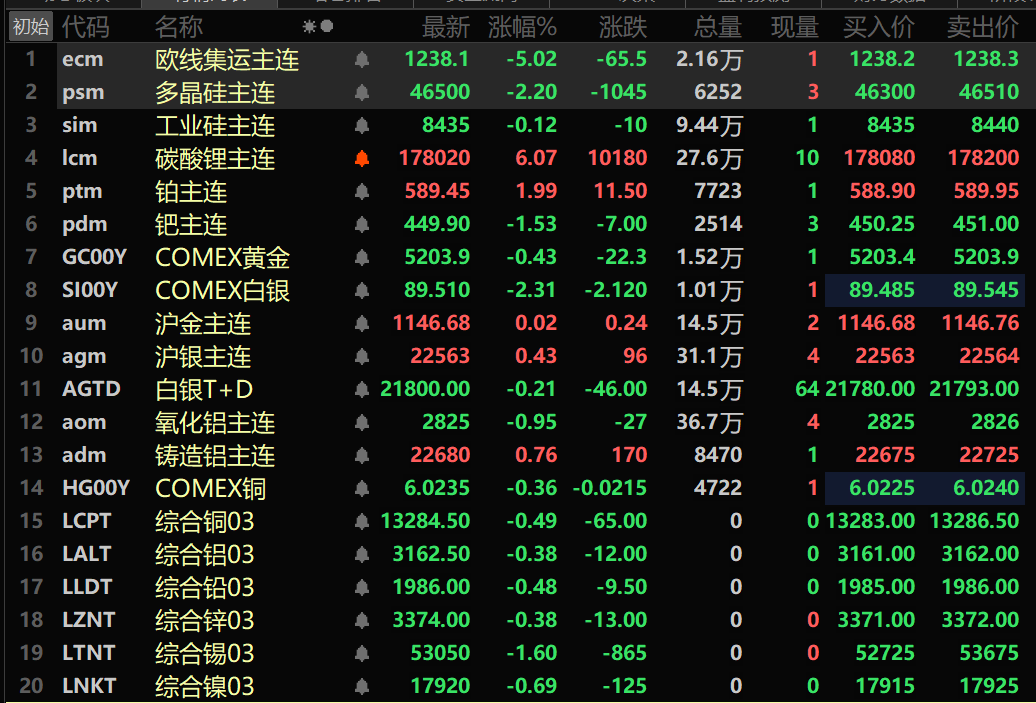1036x703 pixels.
Task: Click the volume 9.44万 for 工业硅主连
Action: [709, 126]
